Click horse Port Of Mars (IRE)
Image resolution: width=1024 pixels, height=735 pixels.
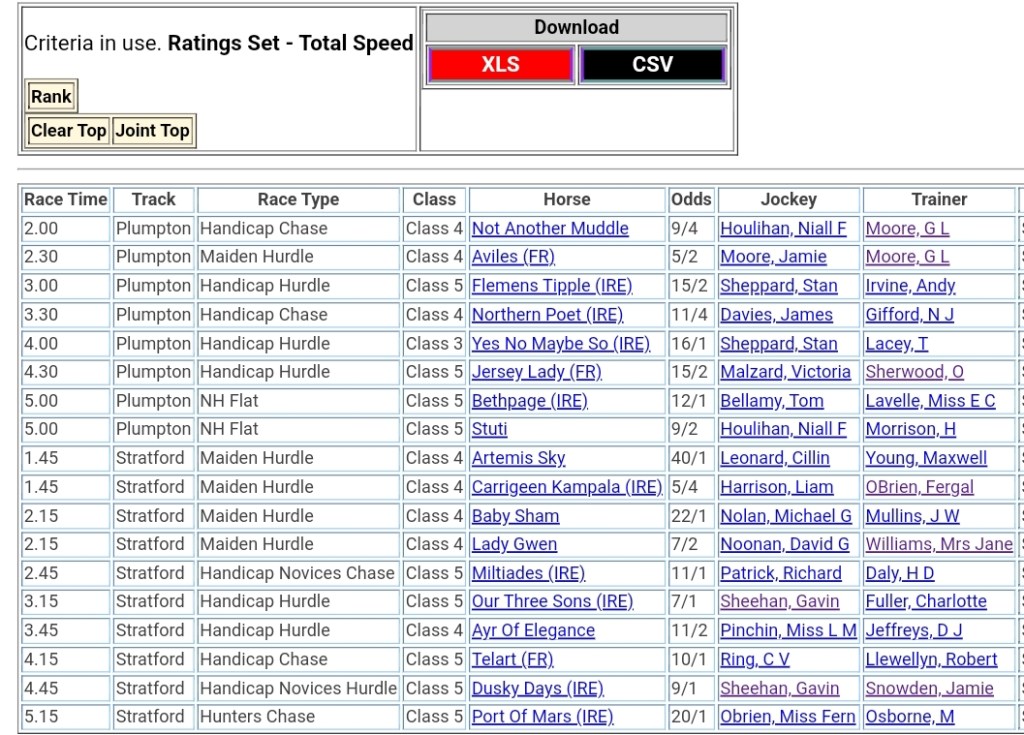[542, 717]
